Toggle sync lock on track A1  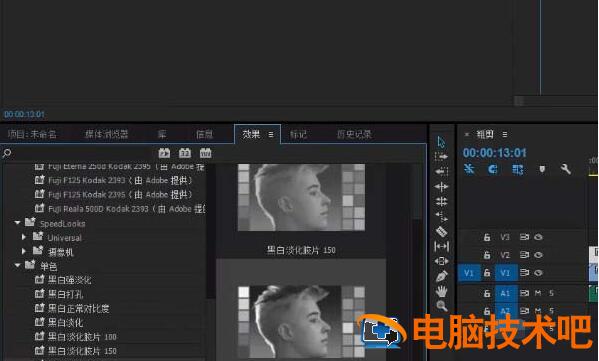tap(524, 293)
